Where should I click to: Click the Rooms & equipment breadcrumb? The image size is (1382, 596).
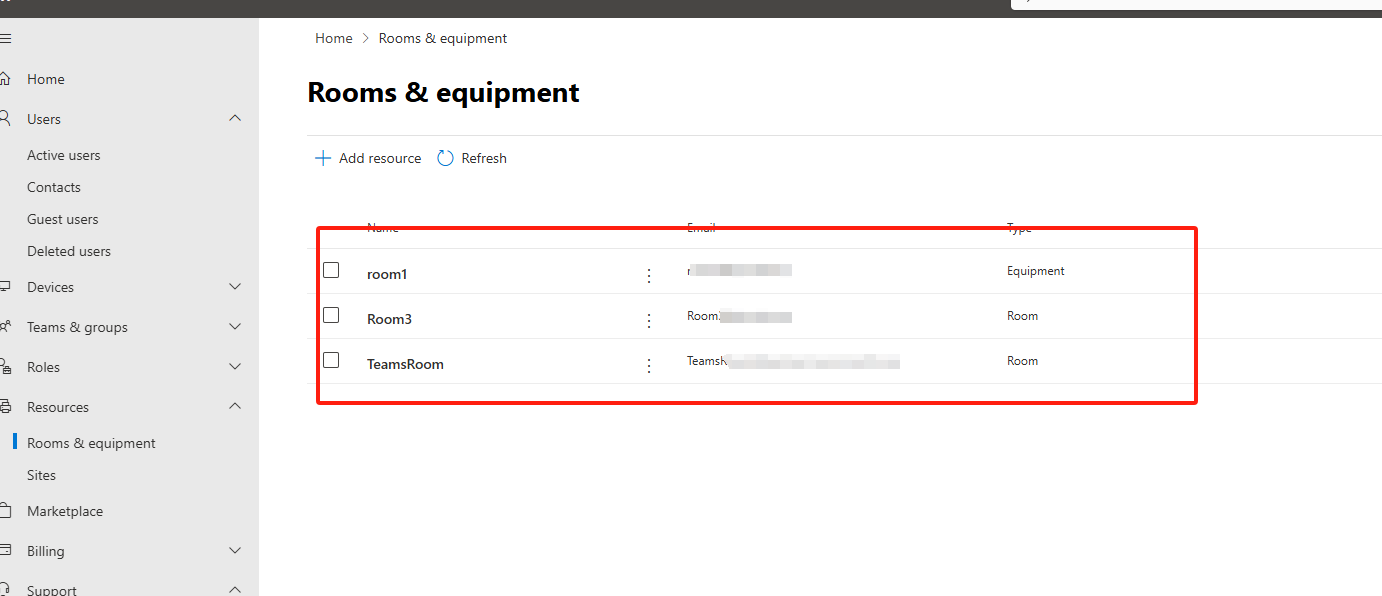[443, 38]
